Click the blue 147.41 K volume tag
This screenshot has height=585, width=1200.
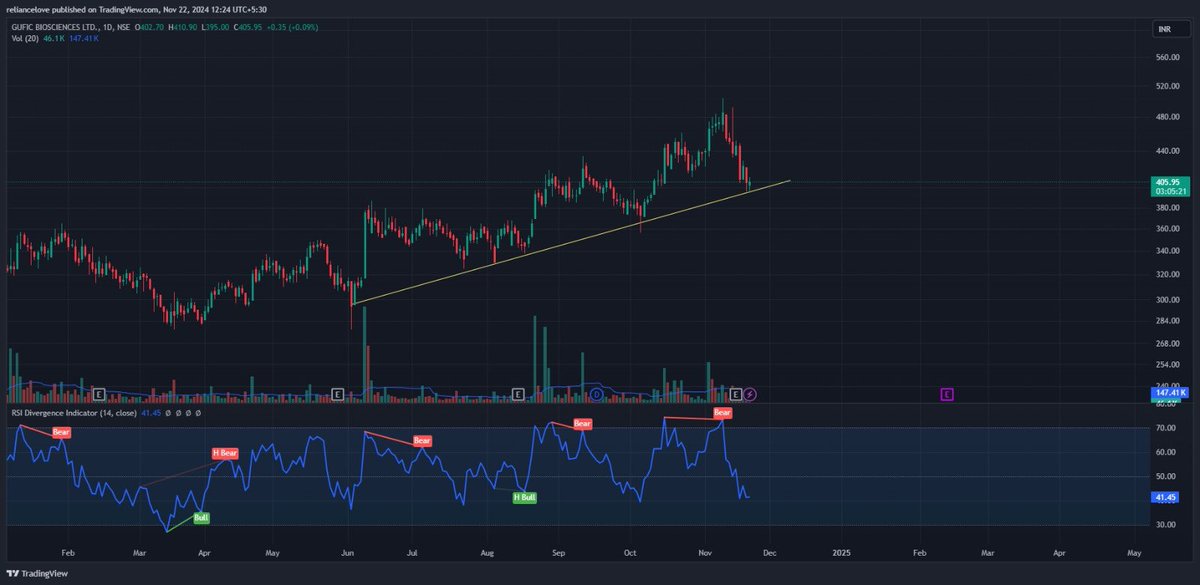pos(1169,394)
